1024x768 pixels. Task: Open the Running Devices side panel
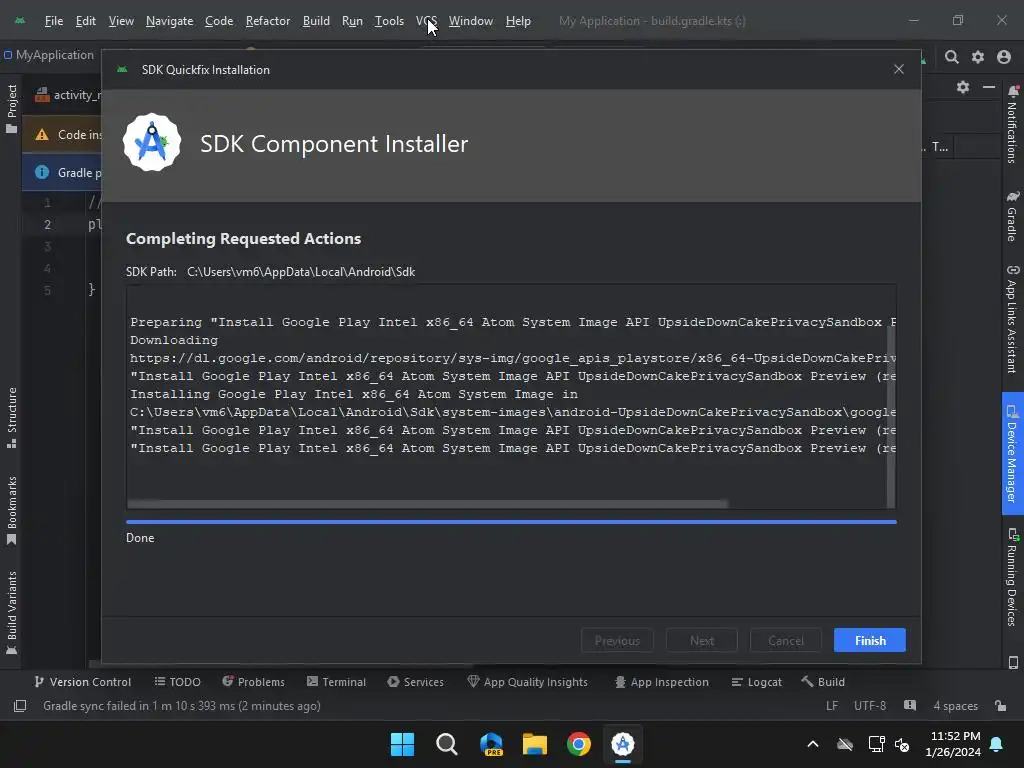point(1012,577)
